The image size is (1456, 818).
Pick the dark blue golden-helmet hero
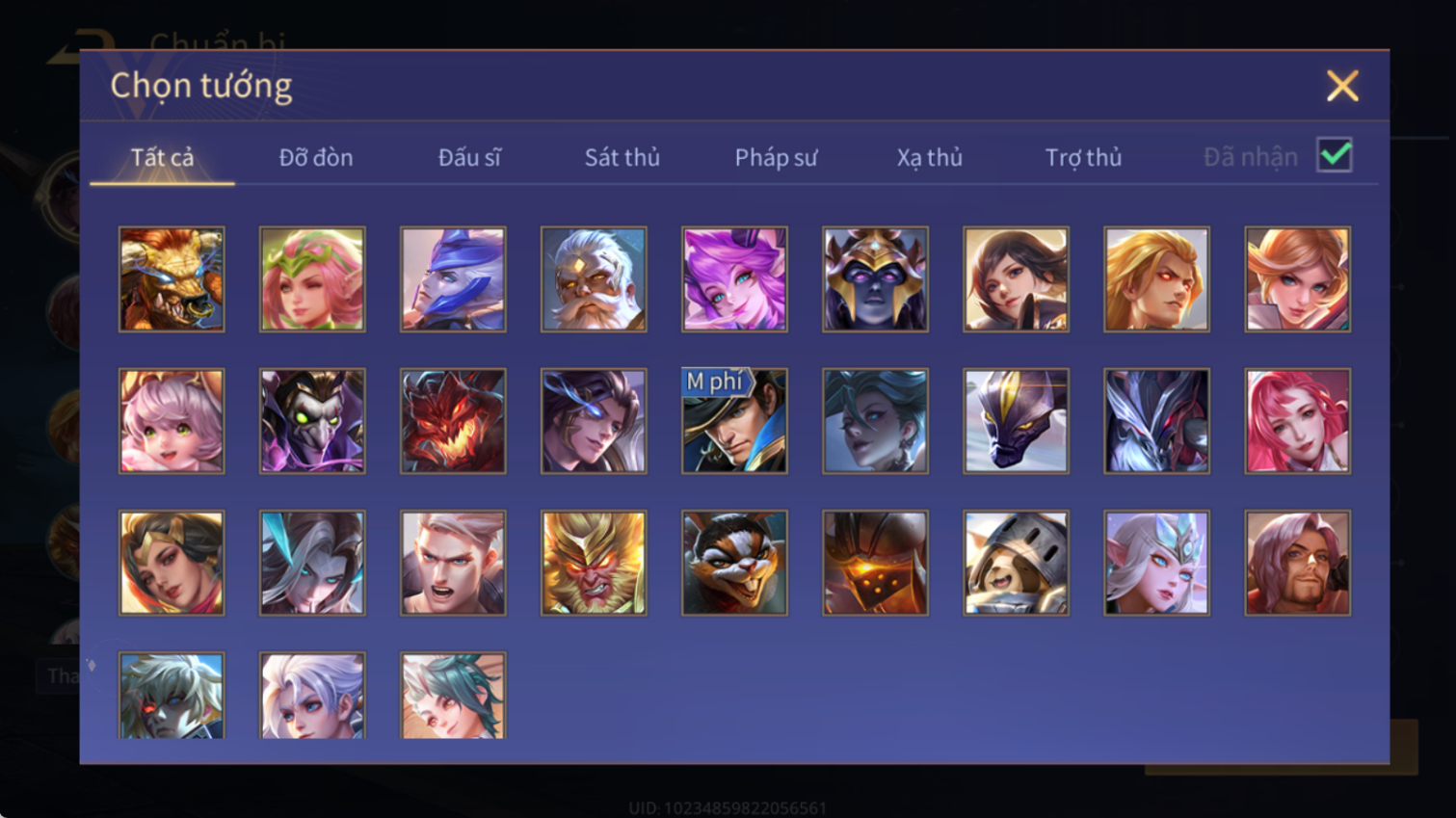[x=875, y=279]
